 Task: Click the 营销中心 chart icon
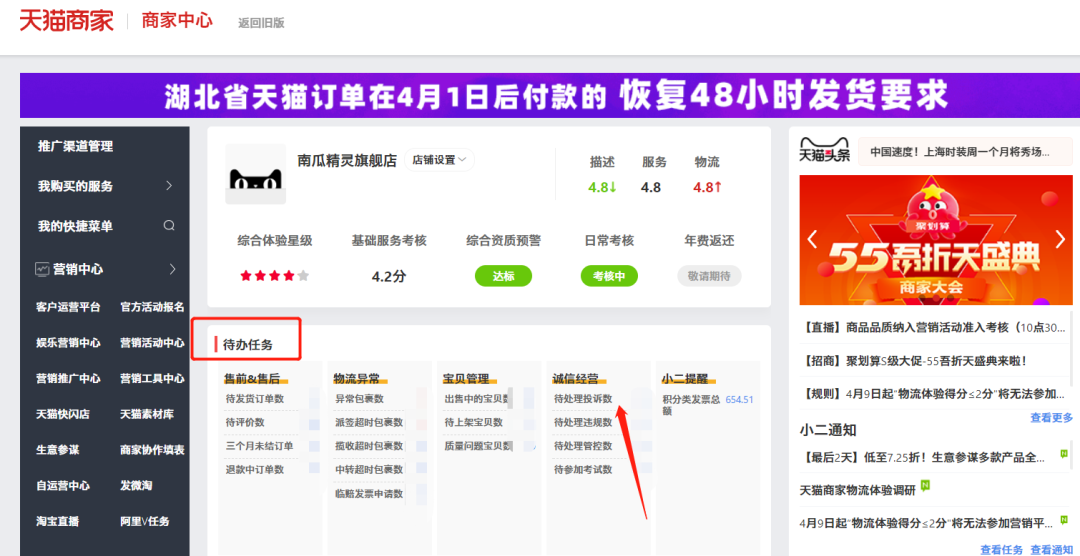[x=42, y=269]
